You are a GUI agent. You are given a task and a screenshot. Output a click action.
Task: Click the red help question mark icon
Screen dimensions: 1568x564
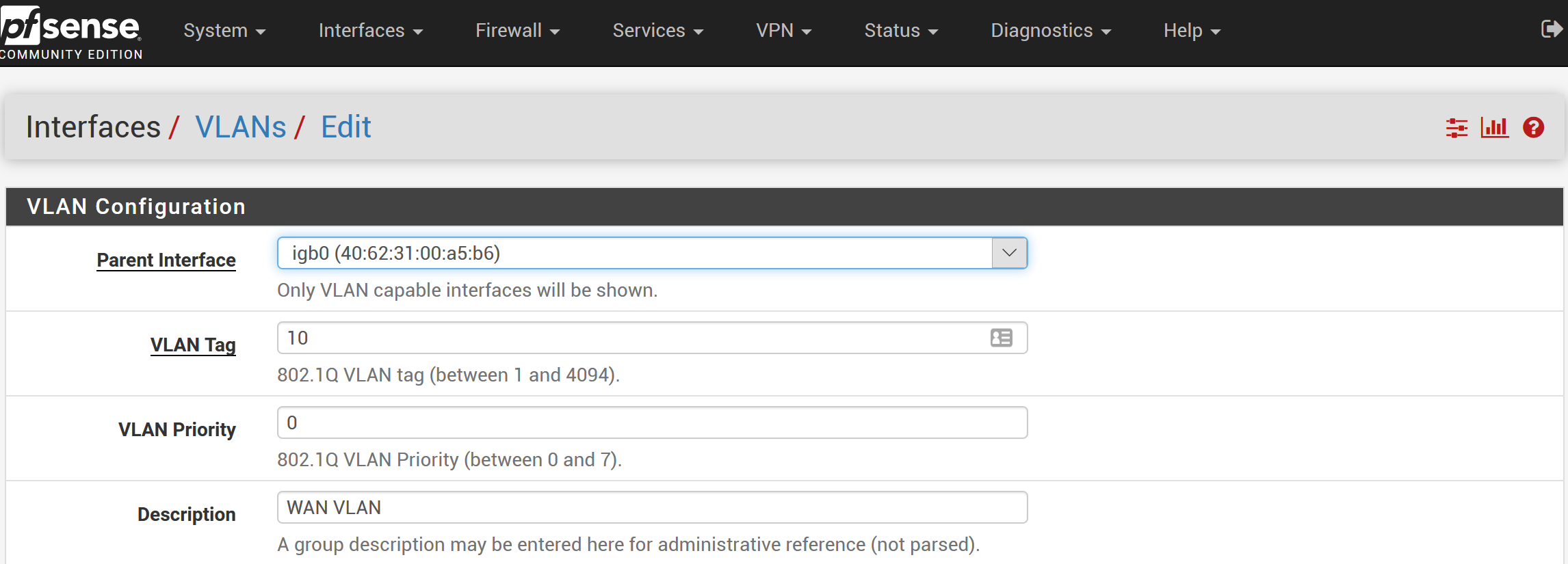pos(1533,128)
